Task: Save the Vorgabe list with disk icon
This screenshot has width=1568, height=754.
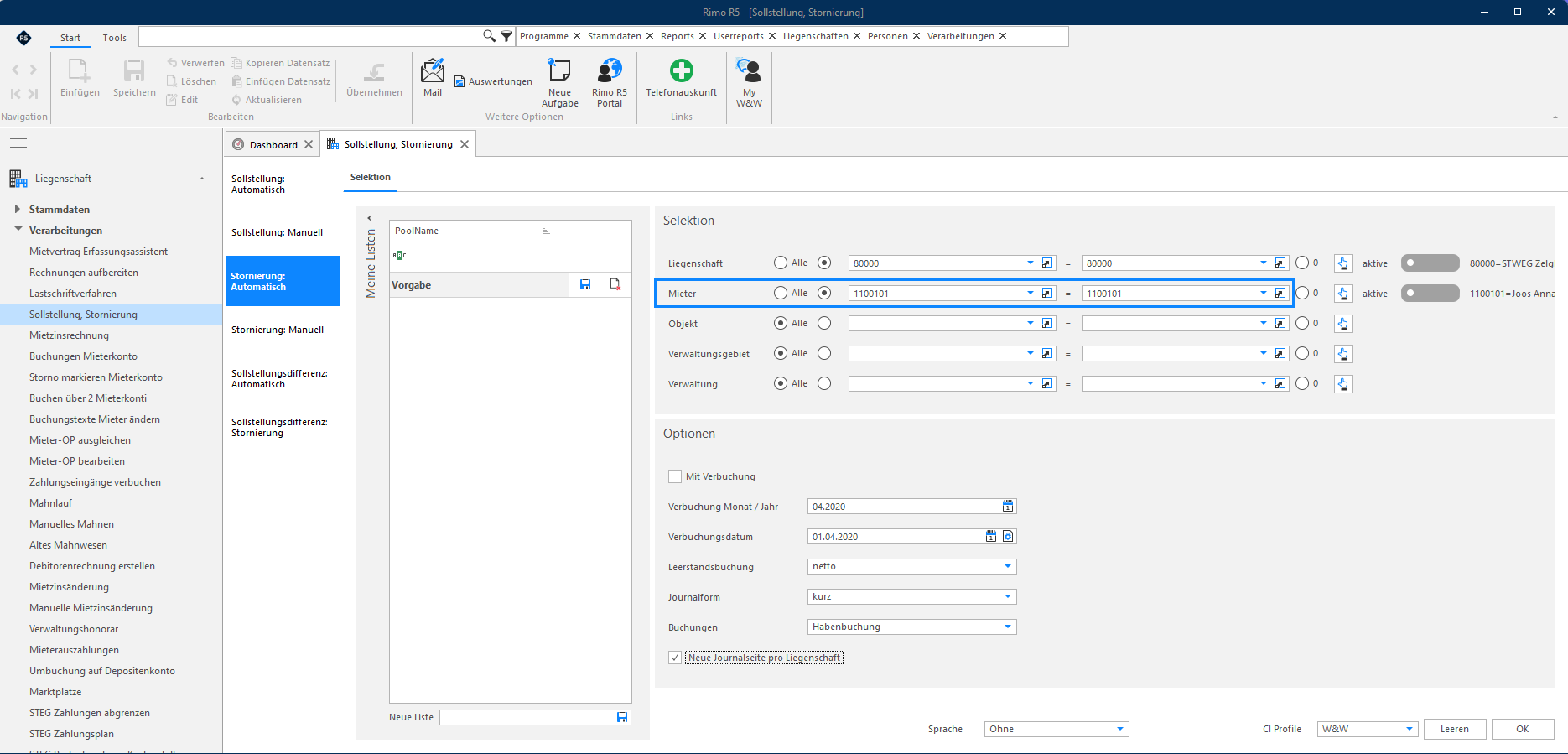Action: [x=585, y=285]
